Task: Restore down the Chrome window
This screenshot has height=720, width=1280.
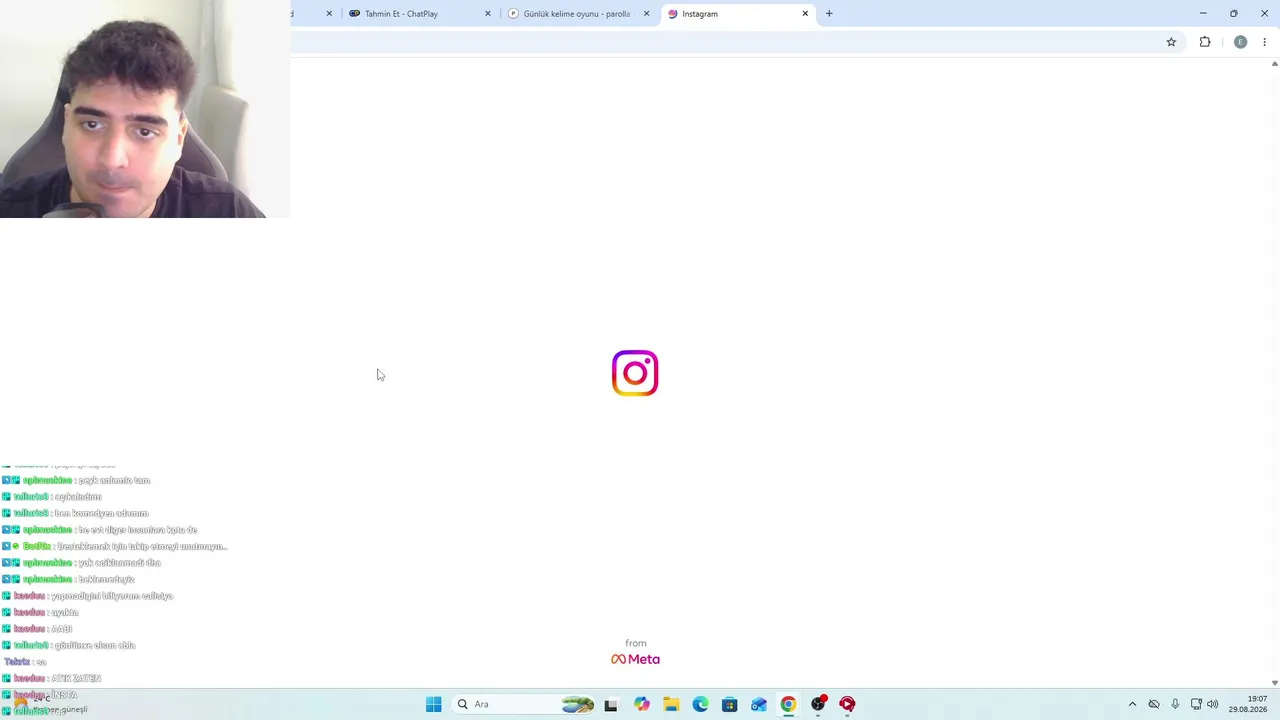Action: pyautogui.click(x=1234, y=13)
